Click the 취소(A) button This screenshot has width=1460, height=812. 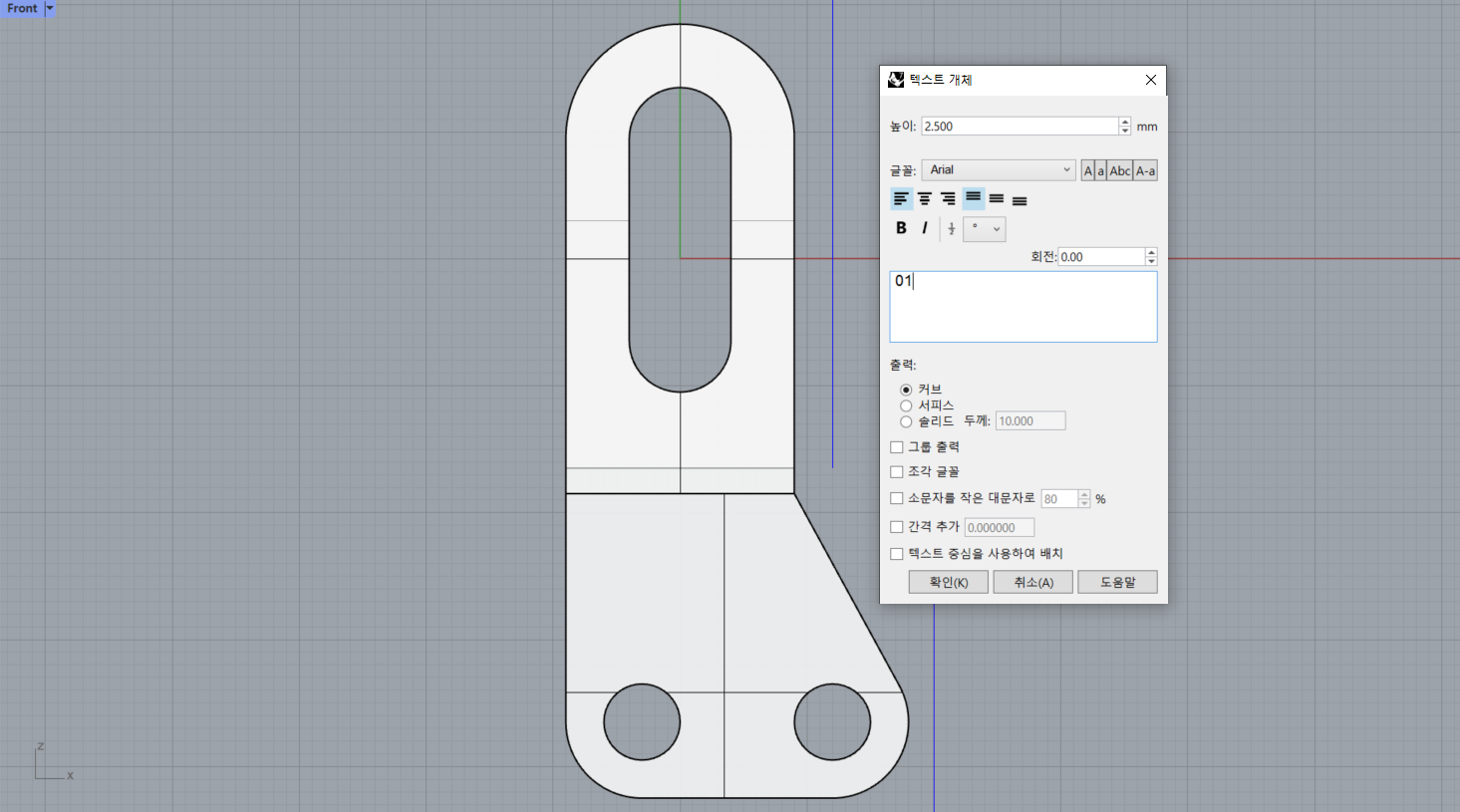tap(1033, 582)
